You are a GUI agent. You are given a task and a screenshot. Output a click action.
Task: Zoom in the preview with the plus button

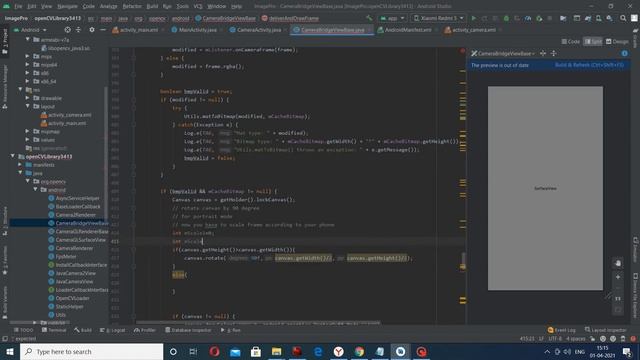[x=618, y=277]
